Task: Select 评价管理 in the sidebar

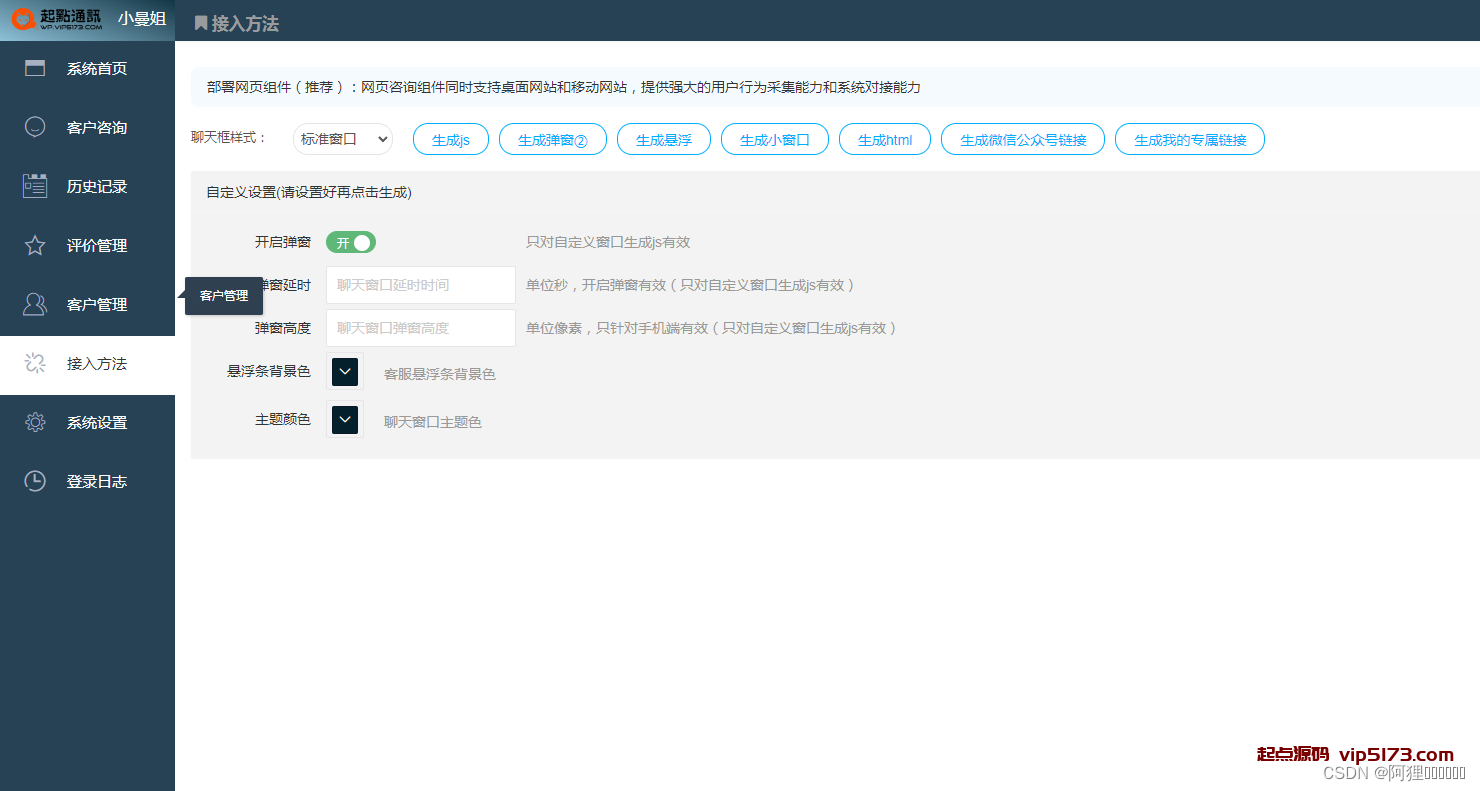Action: pyautogui.click(x=87, y=246)
